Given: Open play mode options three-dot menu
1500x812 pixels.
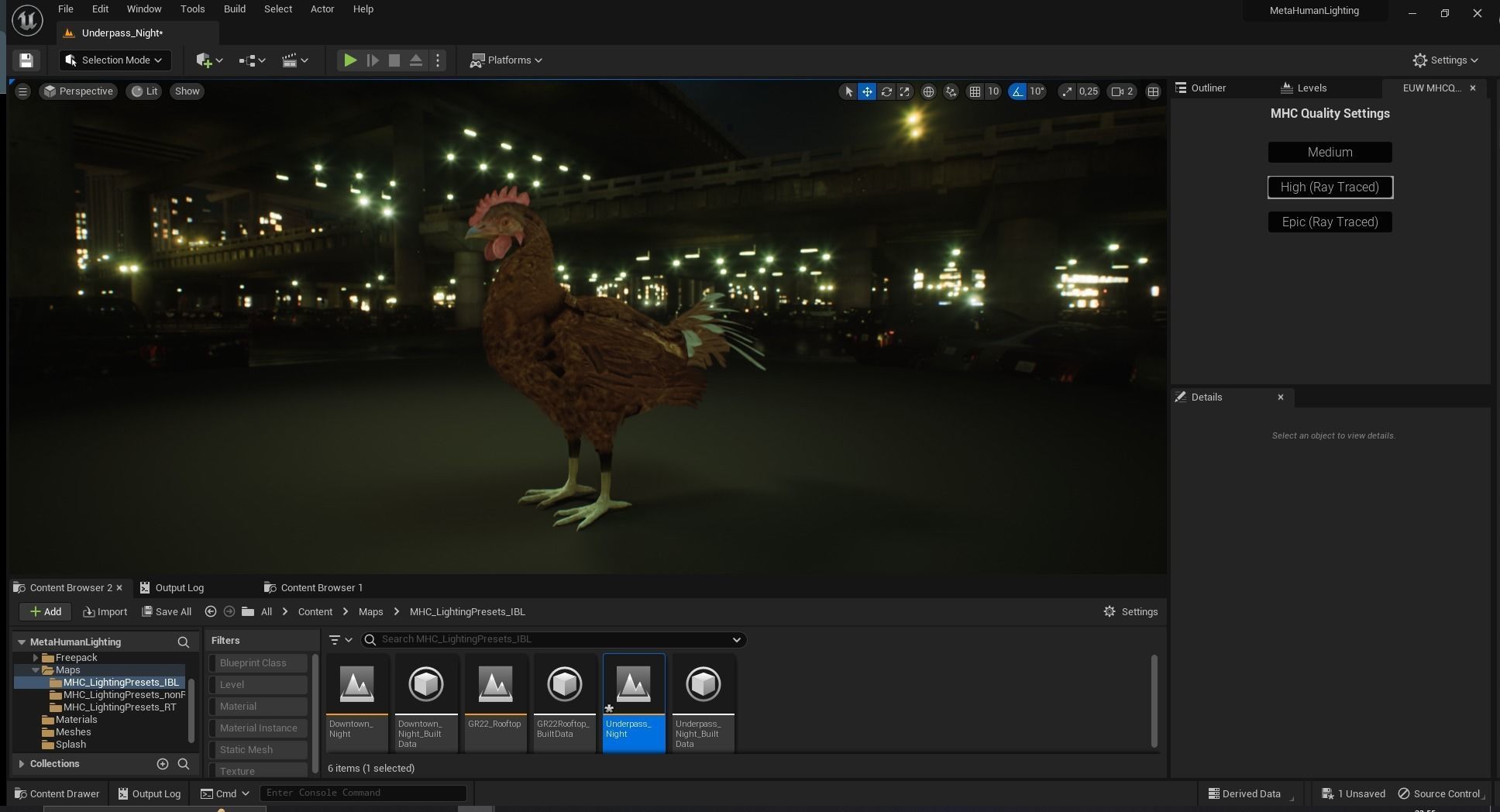Looking at the screenshot, I should pyautogui.click(x=438, y=60).
